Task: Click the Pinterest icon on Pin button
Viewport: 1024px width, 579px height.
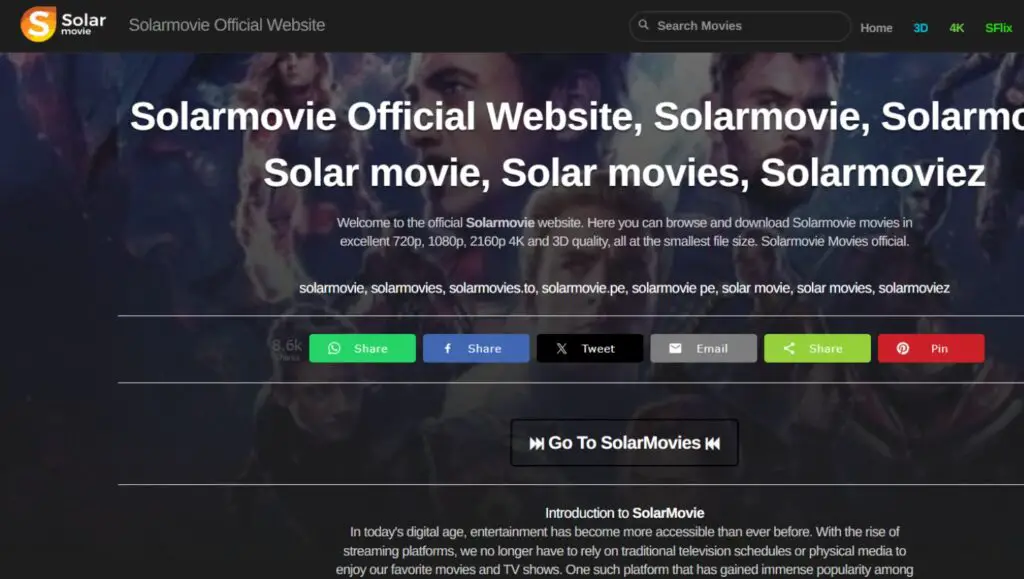Action: (904, 348)
